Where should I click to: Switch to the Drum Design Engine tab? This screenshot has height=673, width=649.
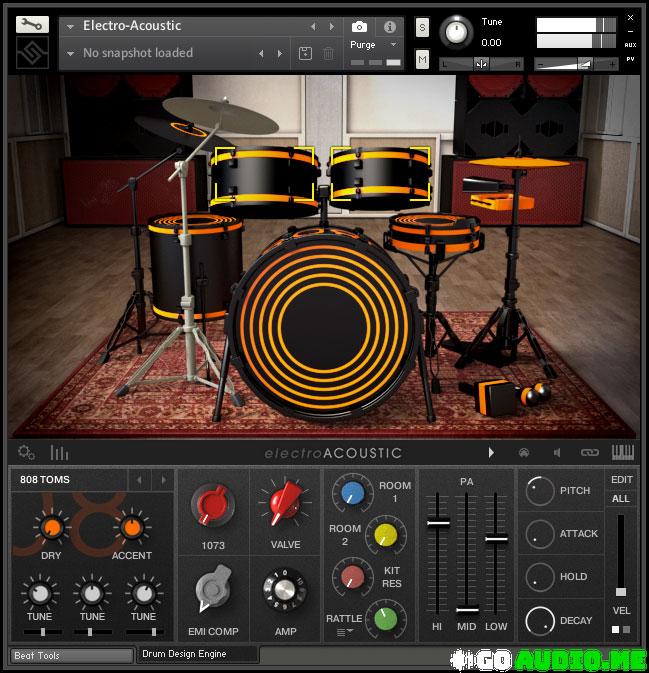tap(196, 654)
